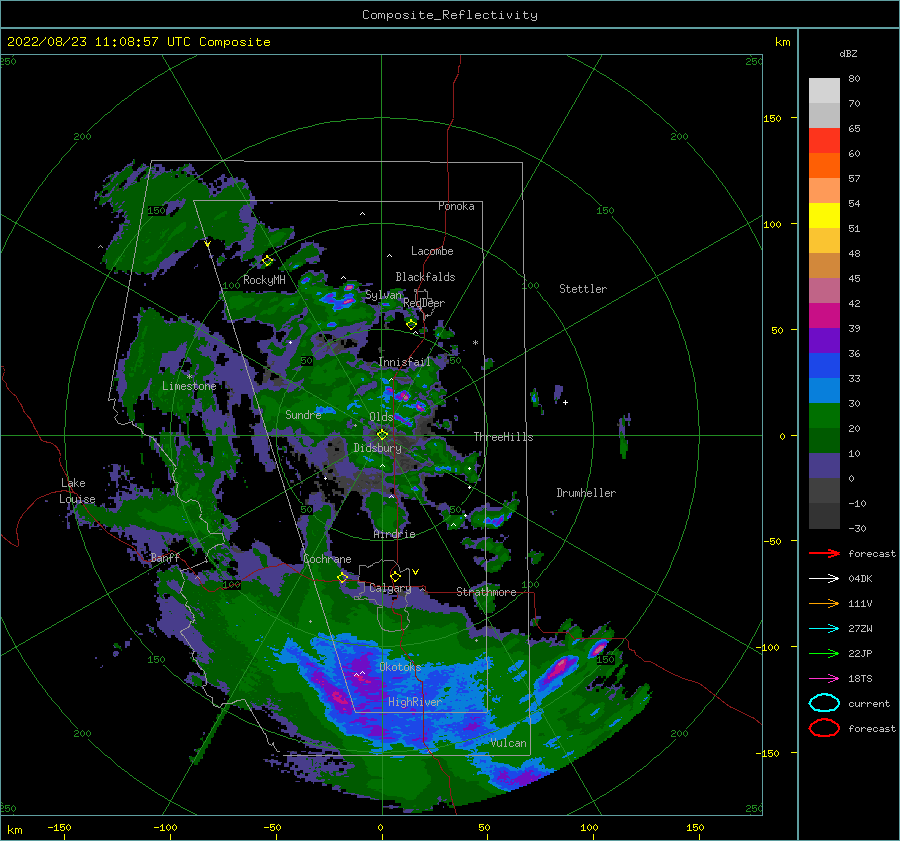Choose the blue 33-36 dBZ swatch

pyautogui.click(x=824, y=366)
